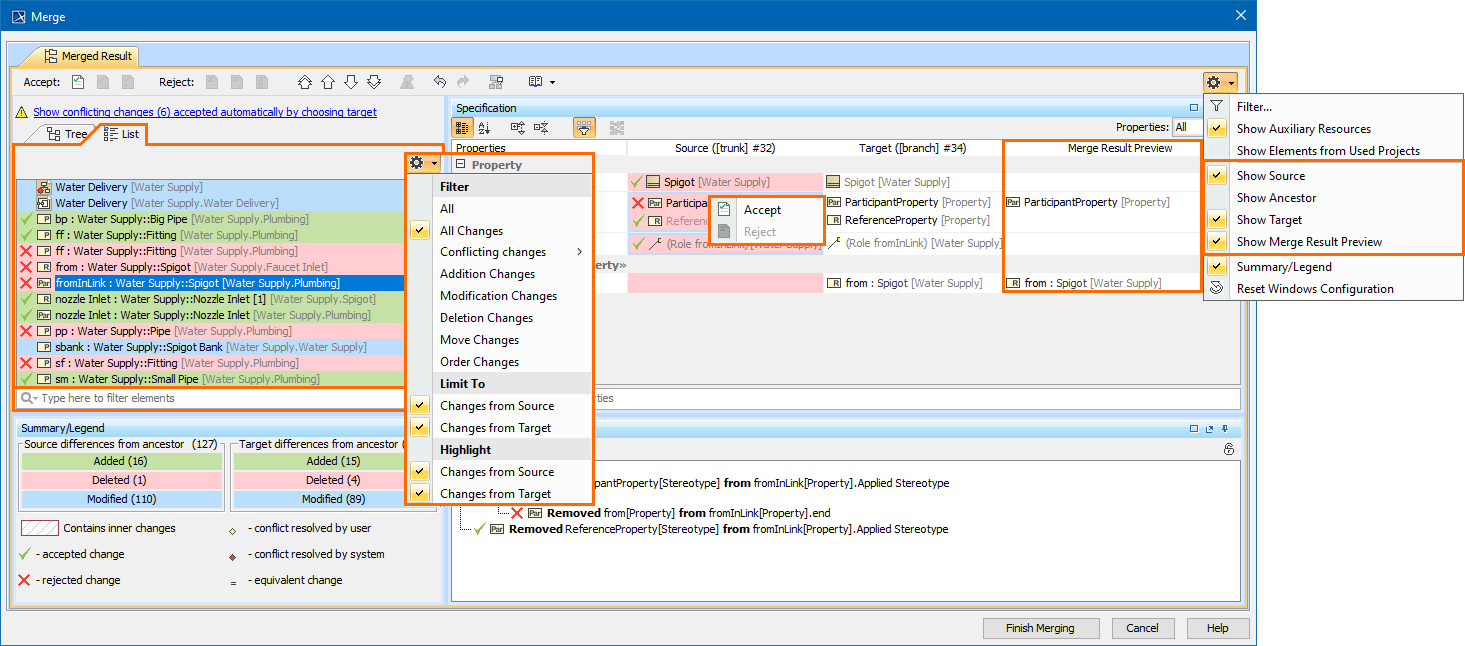The height and width of the screenshot is (646, 1465).
Task: Click the filter elements search field
Action: pyautogui.click(x=210, y=398)
